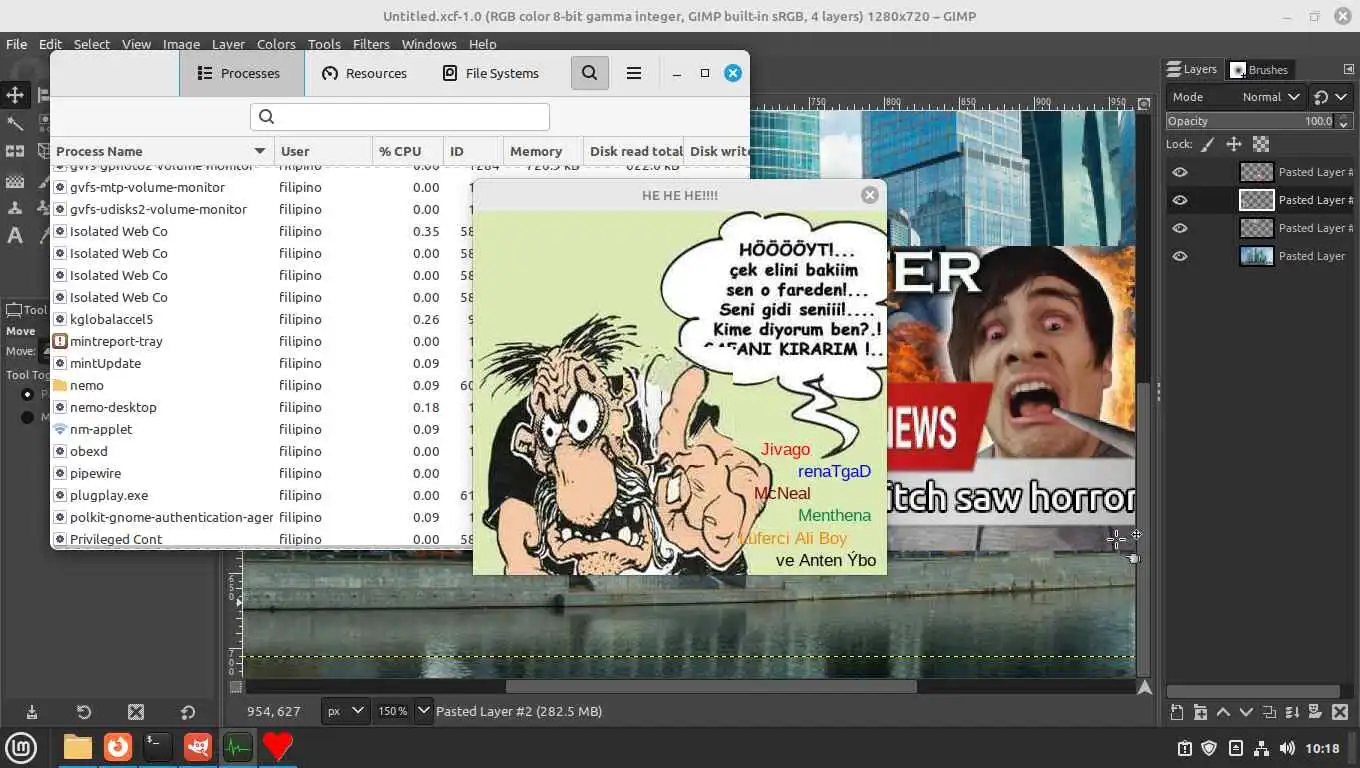Viewport: 1360px width, 768px height.
Task: Open the volume control in system tray
Action: click(1287, 748)
